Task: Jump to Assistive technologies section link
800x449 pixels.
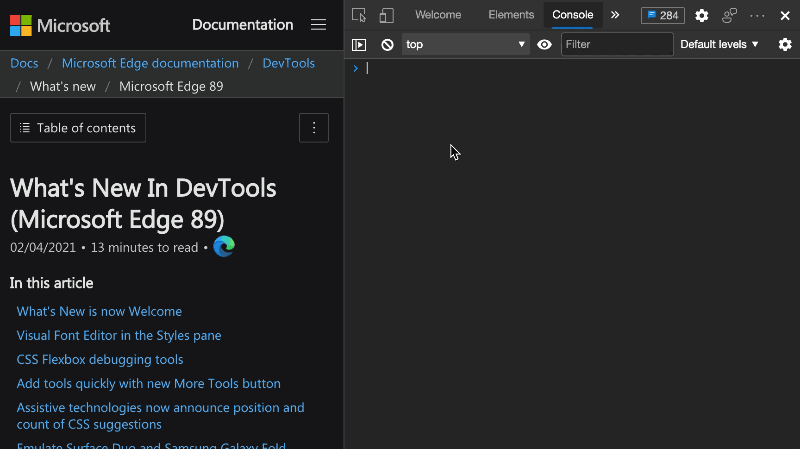Action: point(160,416)
